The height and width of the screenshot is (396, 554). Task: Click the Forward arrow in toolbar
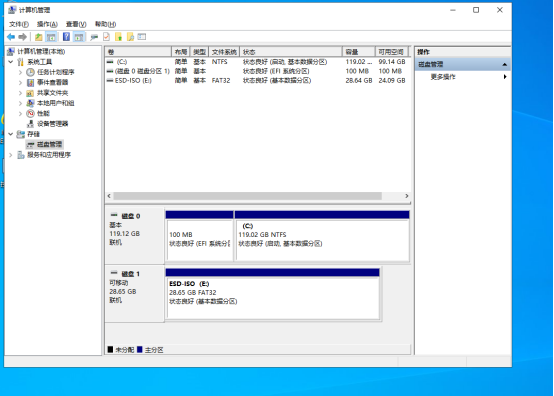23,37
